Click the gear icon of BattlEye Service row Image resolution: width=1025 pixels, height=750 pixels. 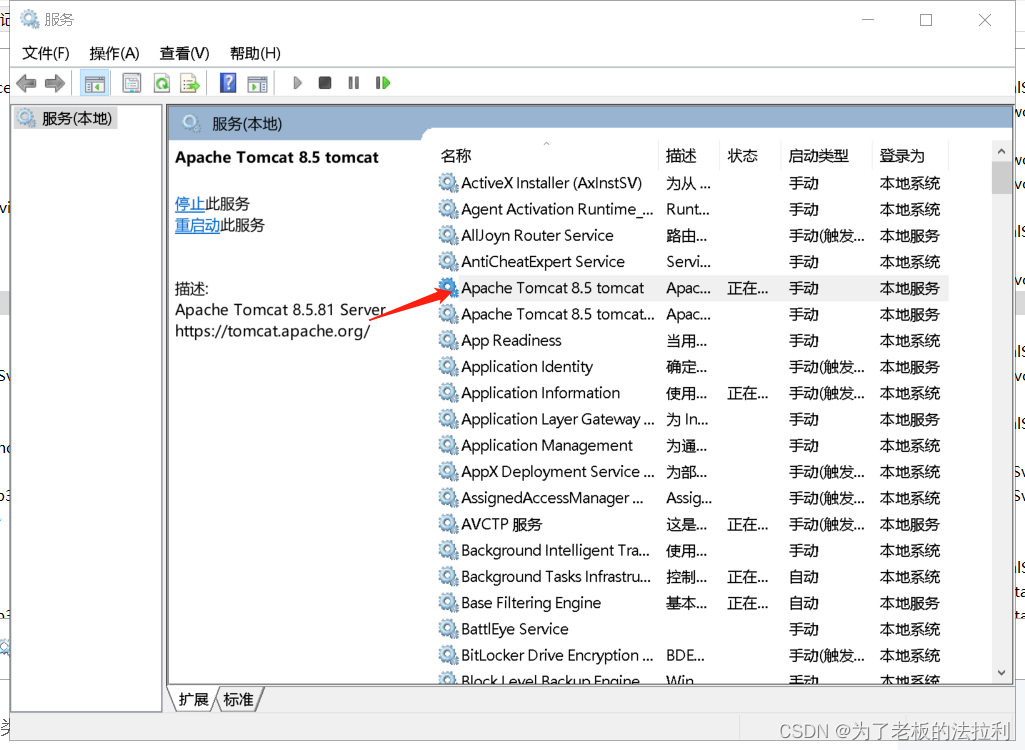(x=448, y=628)
